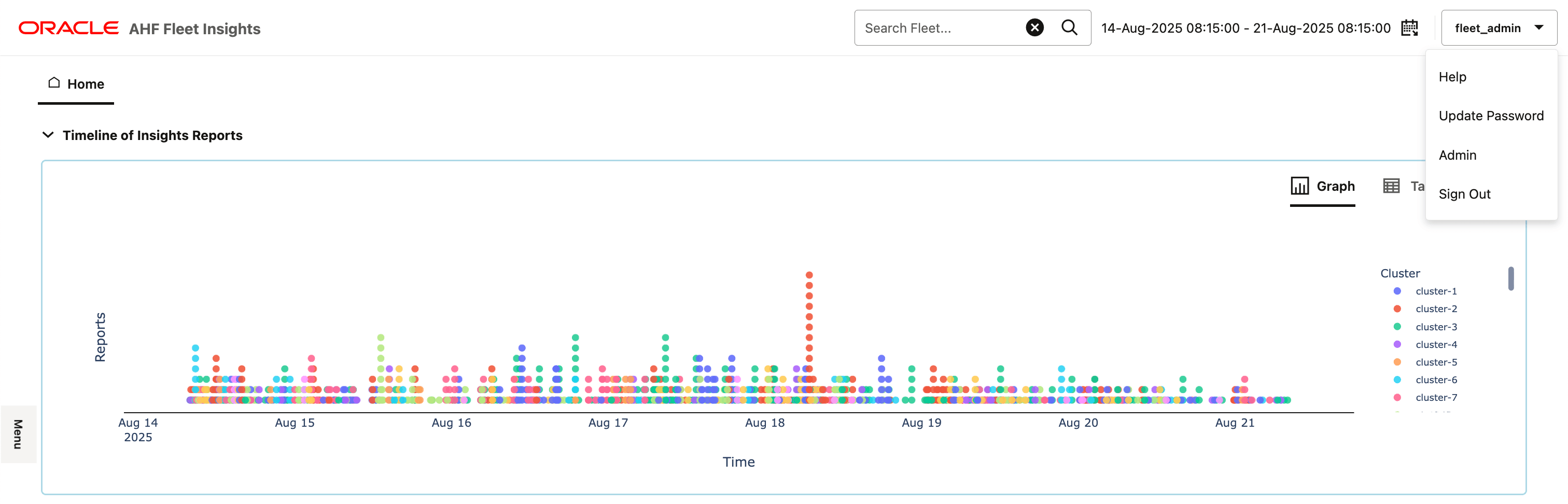
Task: Collapse Timeline of Insights Reports section
Action: click(48, 135)
